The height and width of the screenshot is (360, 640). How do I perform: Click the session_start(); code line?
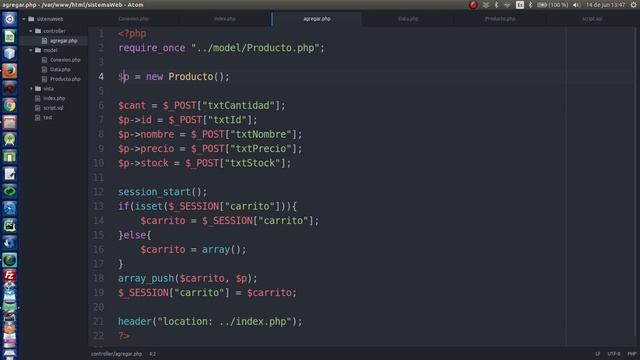pos(162,192)
